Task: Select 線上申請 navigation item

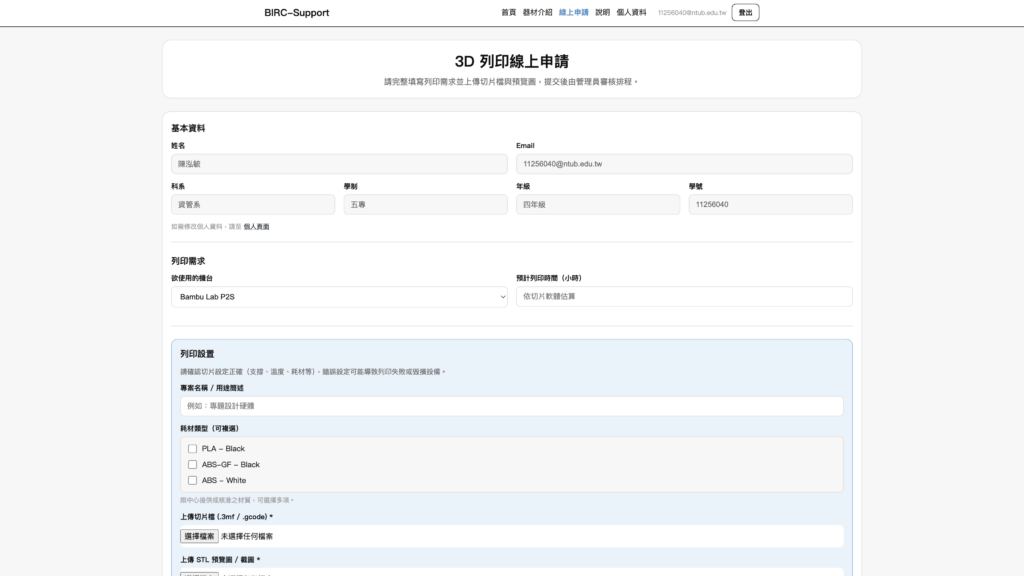Action: coord(573,12)
